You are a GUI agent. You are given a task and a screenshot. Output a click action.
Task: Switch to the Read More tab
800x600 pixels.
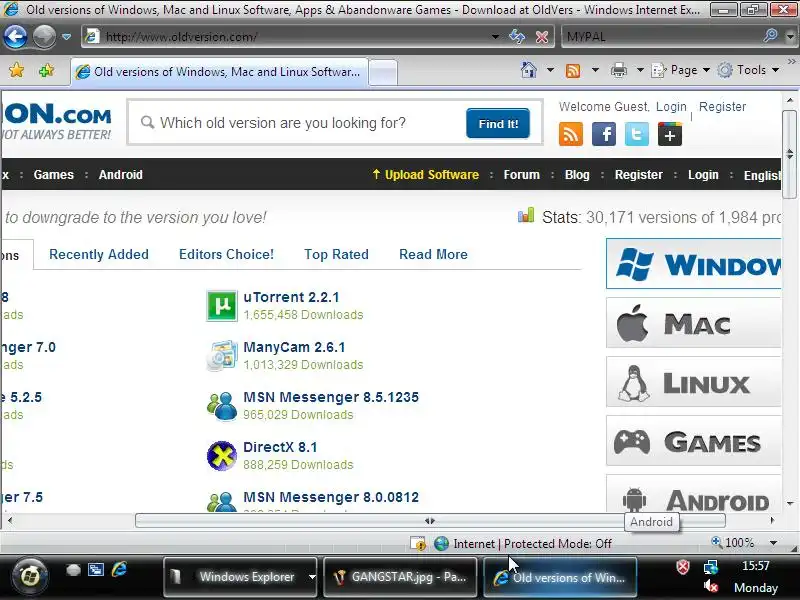click(433, 254)
